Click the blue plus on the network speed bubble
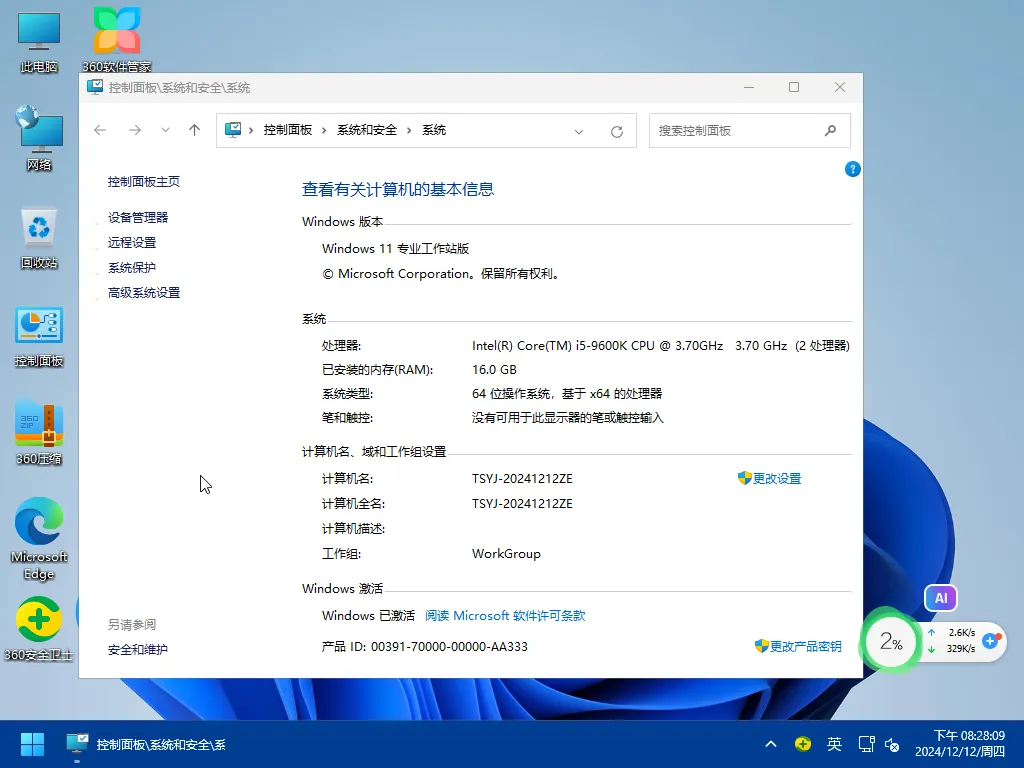Screen dimensions: 1024x768 coord(990,643)
